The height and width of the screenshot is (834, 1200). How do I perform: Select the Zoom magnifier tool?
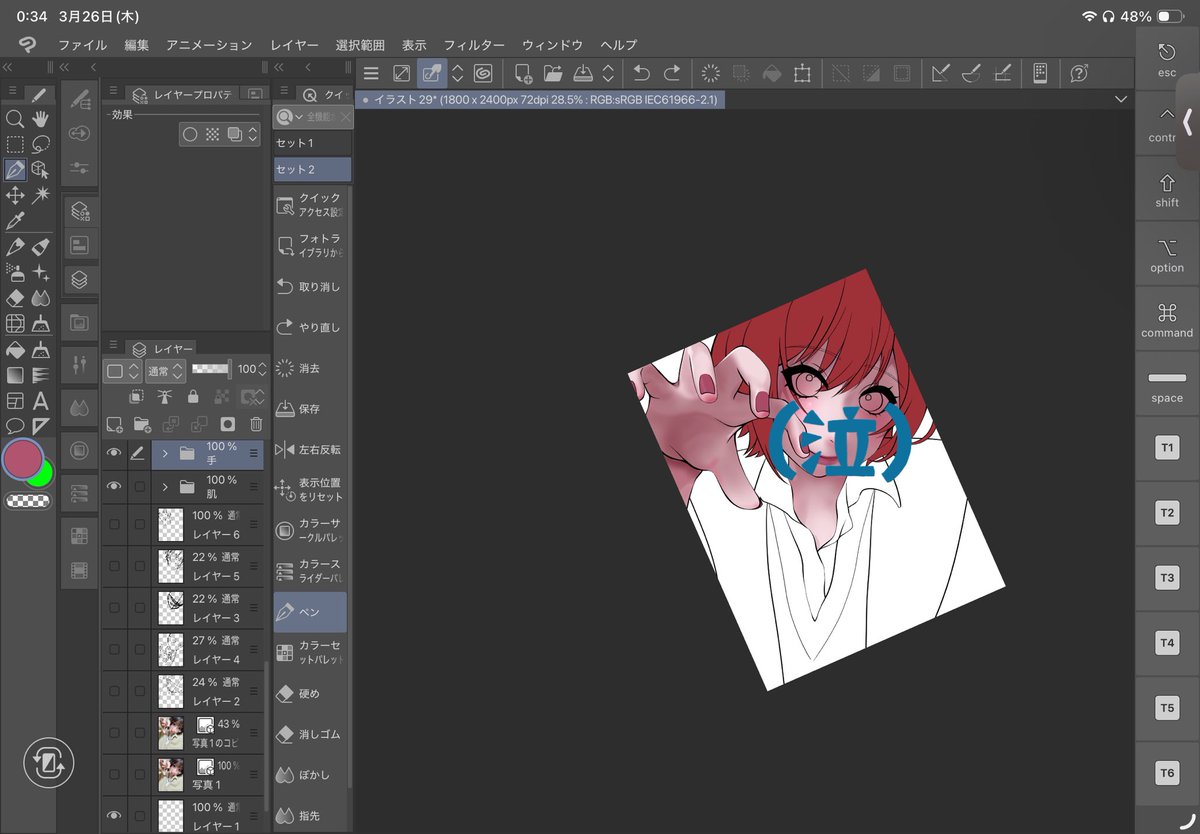pyautogui.click(x=15, y=119)
